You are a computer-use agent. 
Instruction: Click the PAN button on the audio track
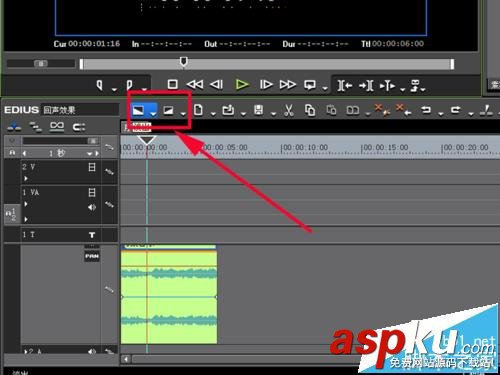point(92,256)
